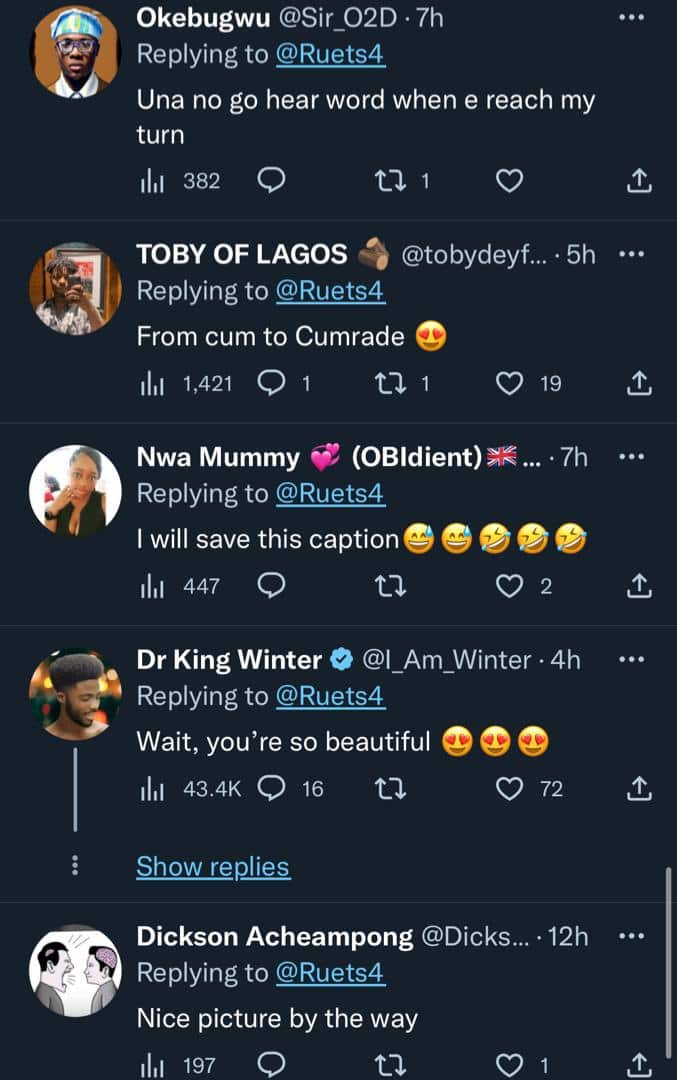Share Dr King Winter's tweet

click(639, 789)
